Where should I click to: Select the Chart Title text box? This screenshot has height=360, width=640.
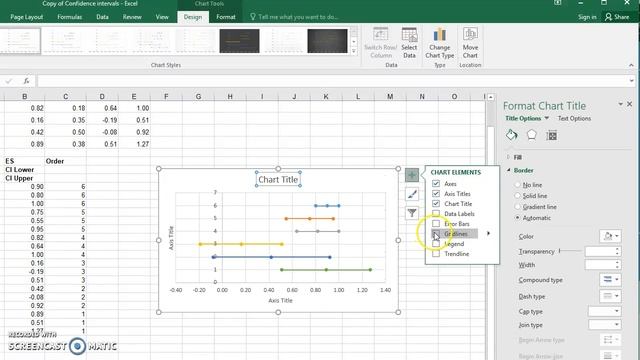[x=278, y=179]
